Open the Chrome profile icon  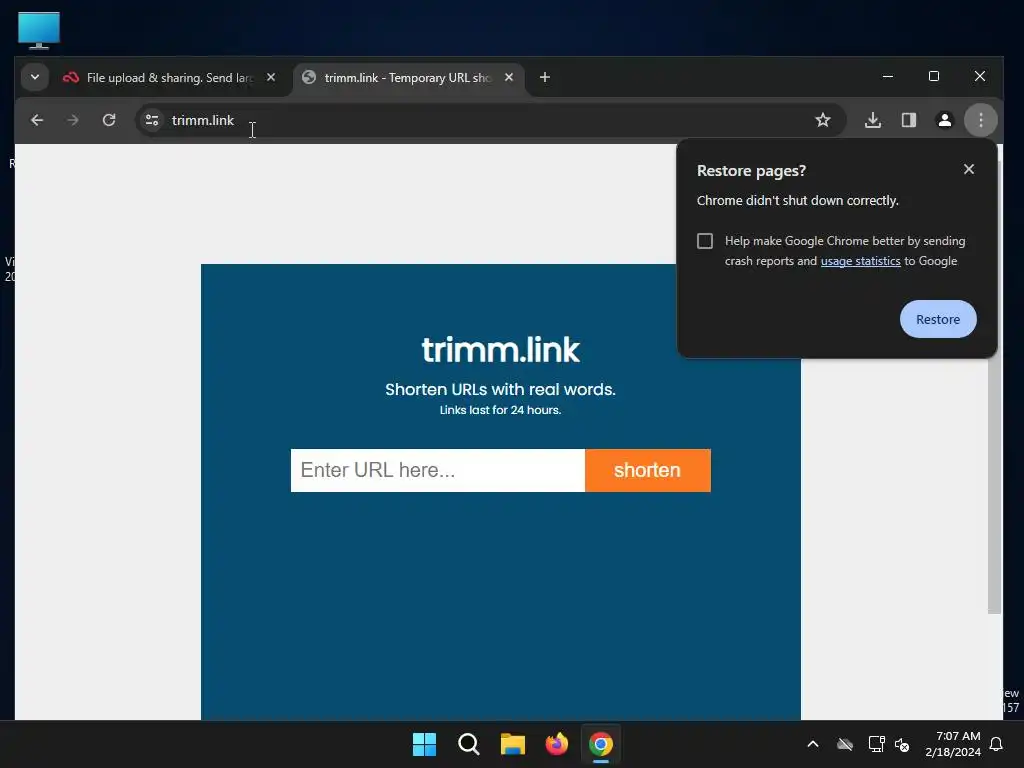point(944,120)
